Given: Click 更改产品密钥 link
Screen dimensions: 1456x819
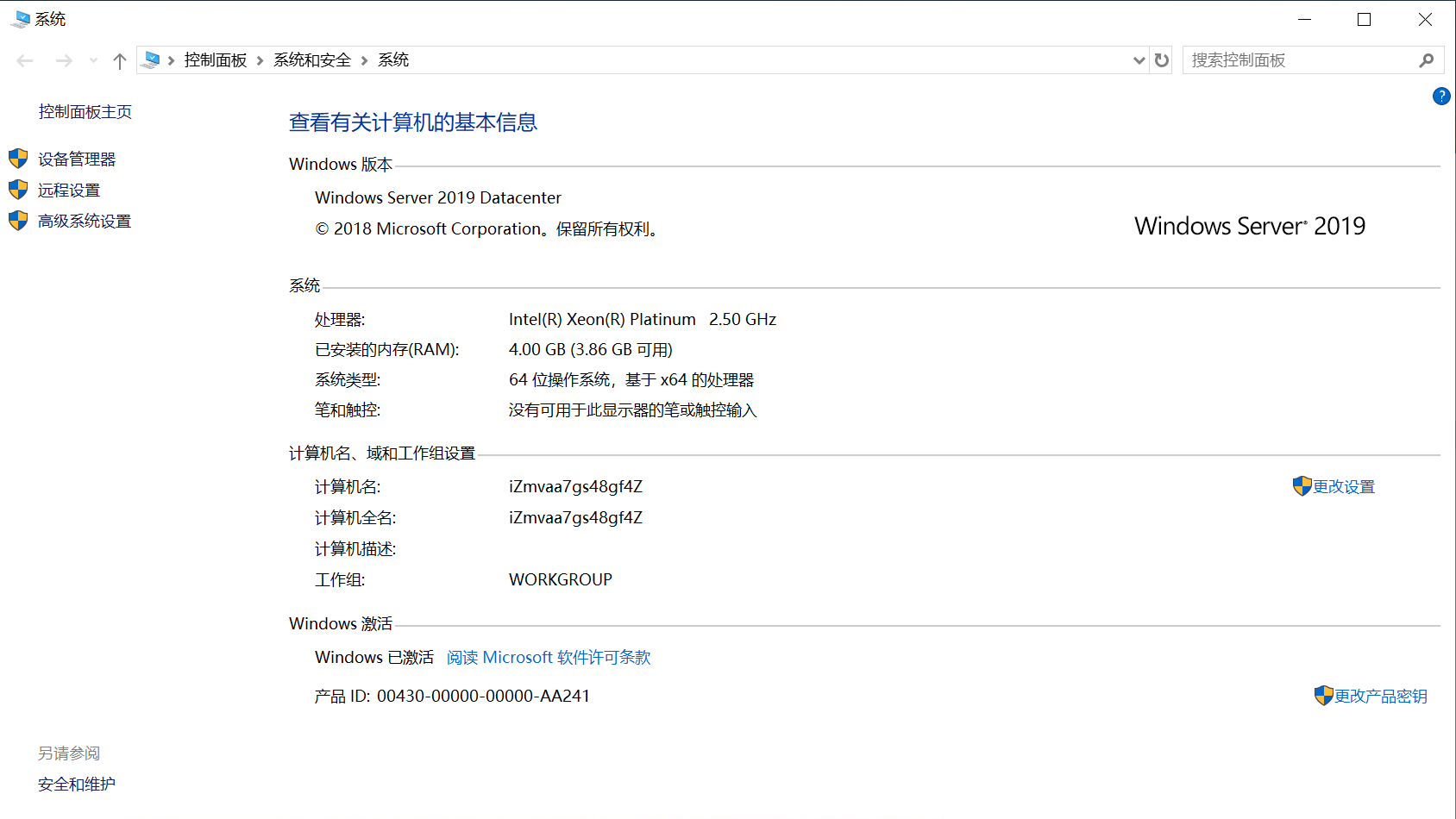Looking at the screenshot, I should 1381,697.
